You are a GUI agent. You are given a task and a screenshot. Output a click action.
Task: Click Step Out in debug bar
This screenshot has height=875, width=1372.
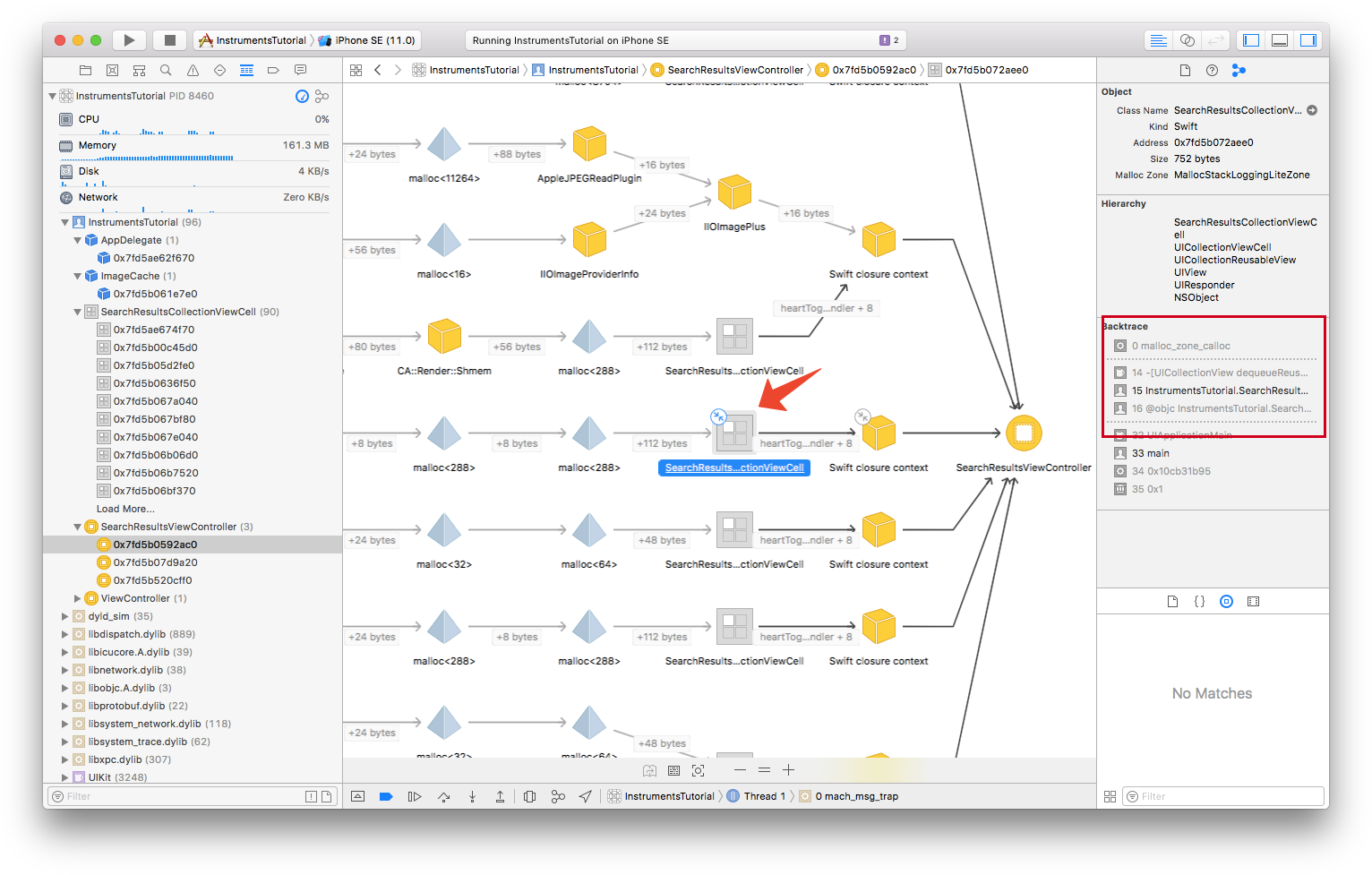click(500, 796)
